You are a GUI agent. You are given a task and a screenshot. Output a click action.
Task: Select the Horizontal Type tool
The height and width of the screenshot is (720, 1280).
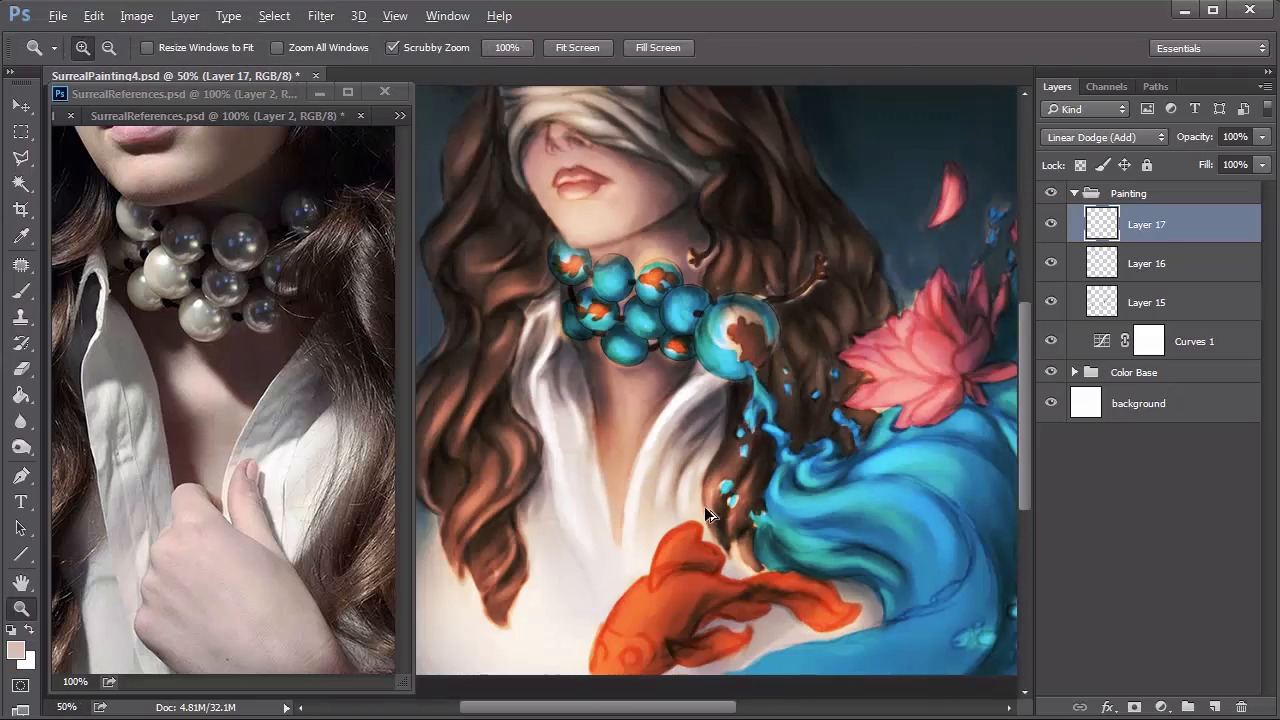[x=21, y=502]
